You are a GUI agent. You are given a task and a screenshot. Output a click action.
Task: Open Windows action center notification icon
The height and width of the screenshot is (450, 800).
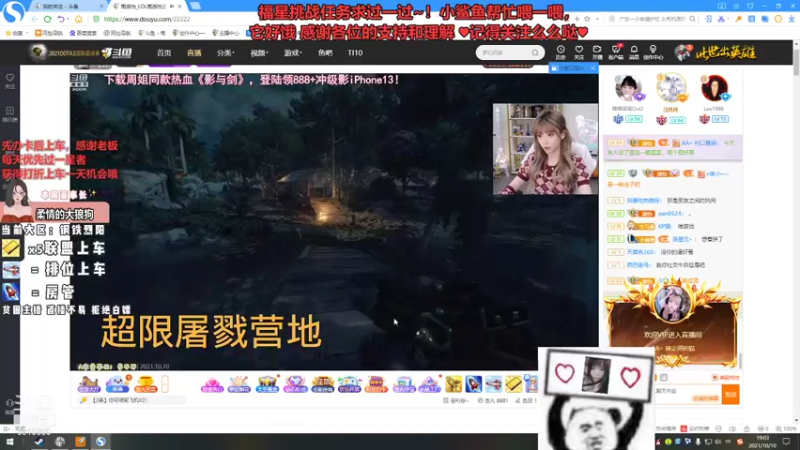click(787, 442)
